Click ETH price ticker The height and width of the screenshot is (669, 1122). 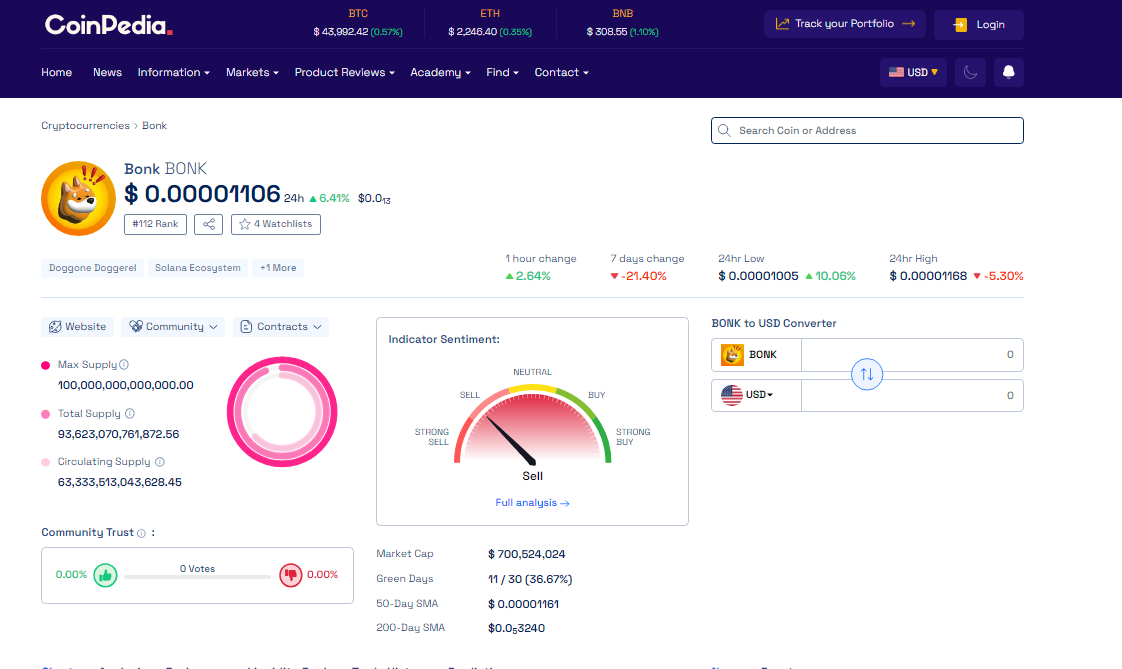pyautogui.click(x=490, y=24)
